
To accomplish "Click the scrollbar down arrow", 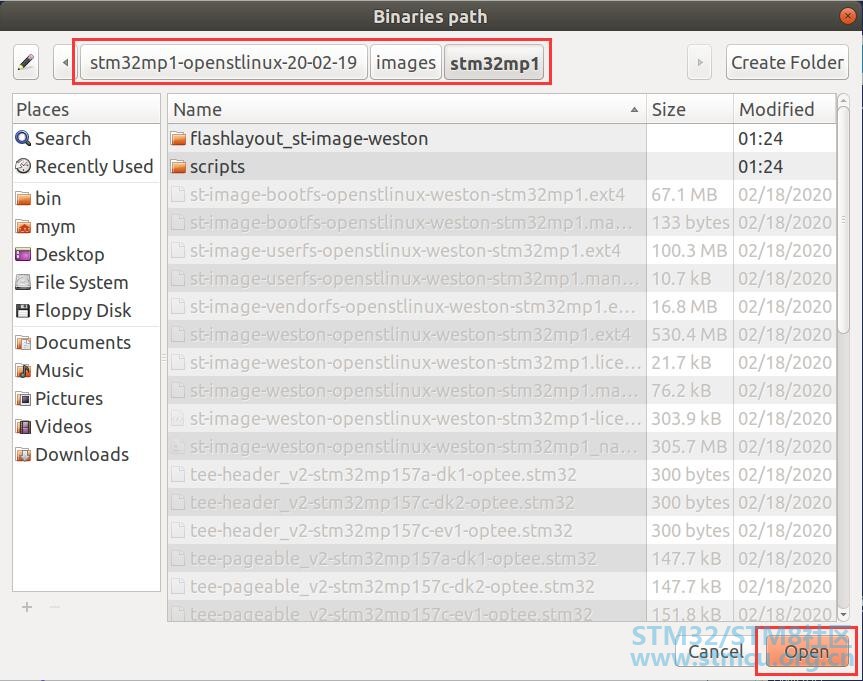I will (843, 613).
